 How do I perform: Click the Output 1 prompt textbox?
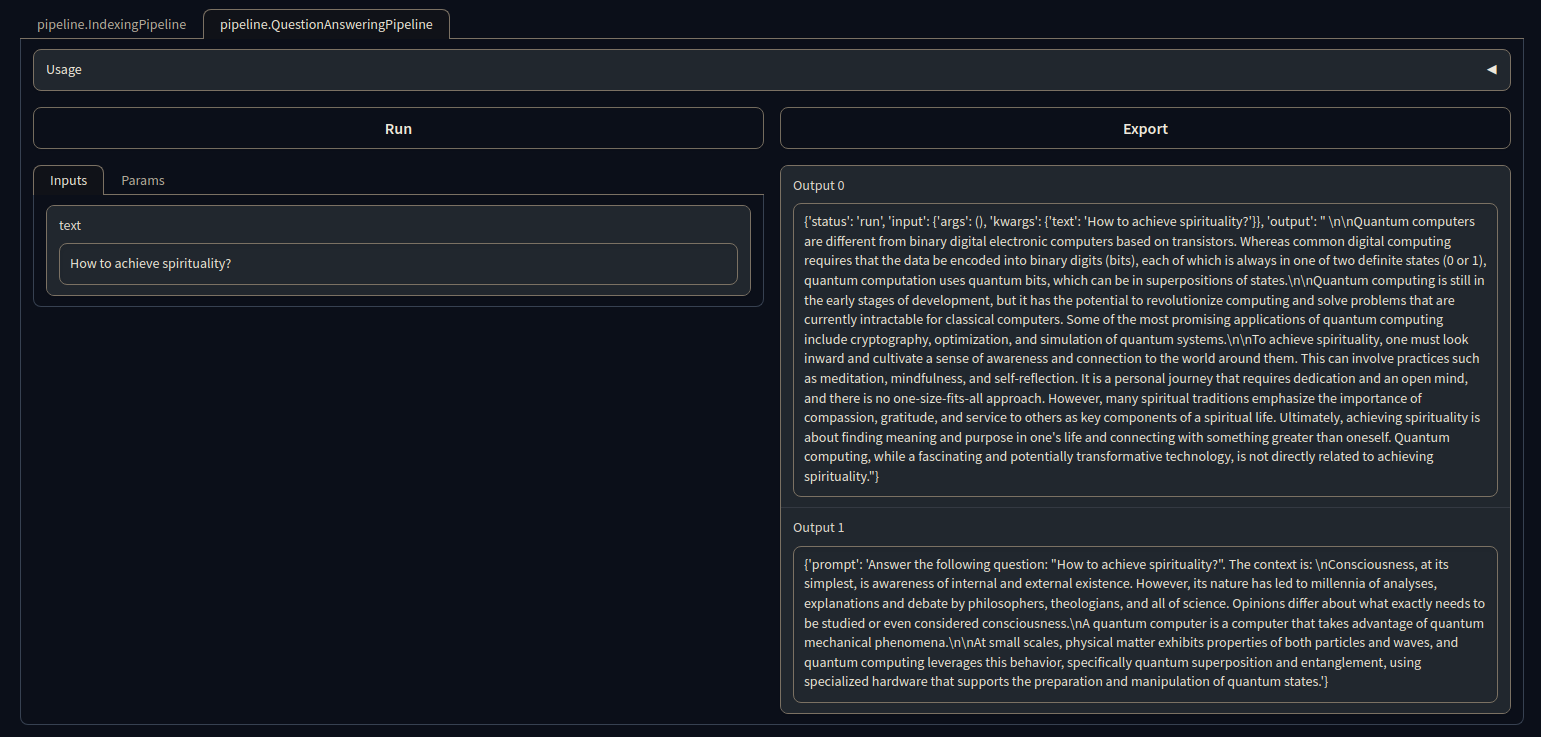click(x=1145, y=622)
